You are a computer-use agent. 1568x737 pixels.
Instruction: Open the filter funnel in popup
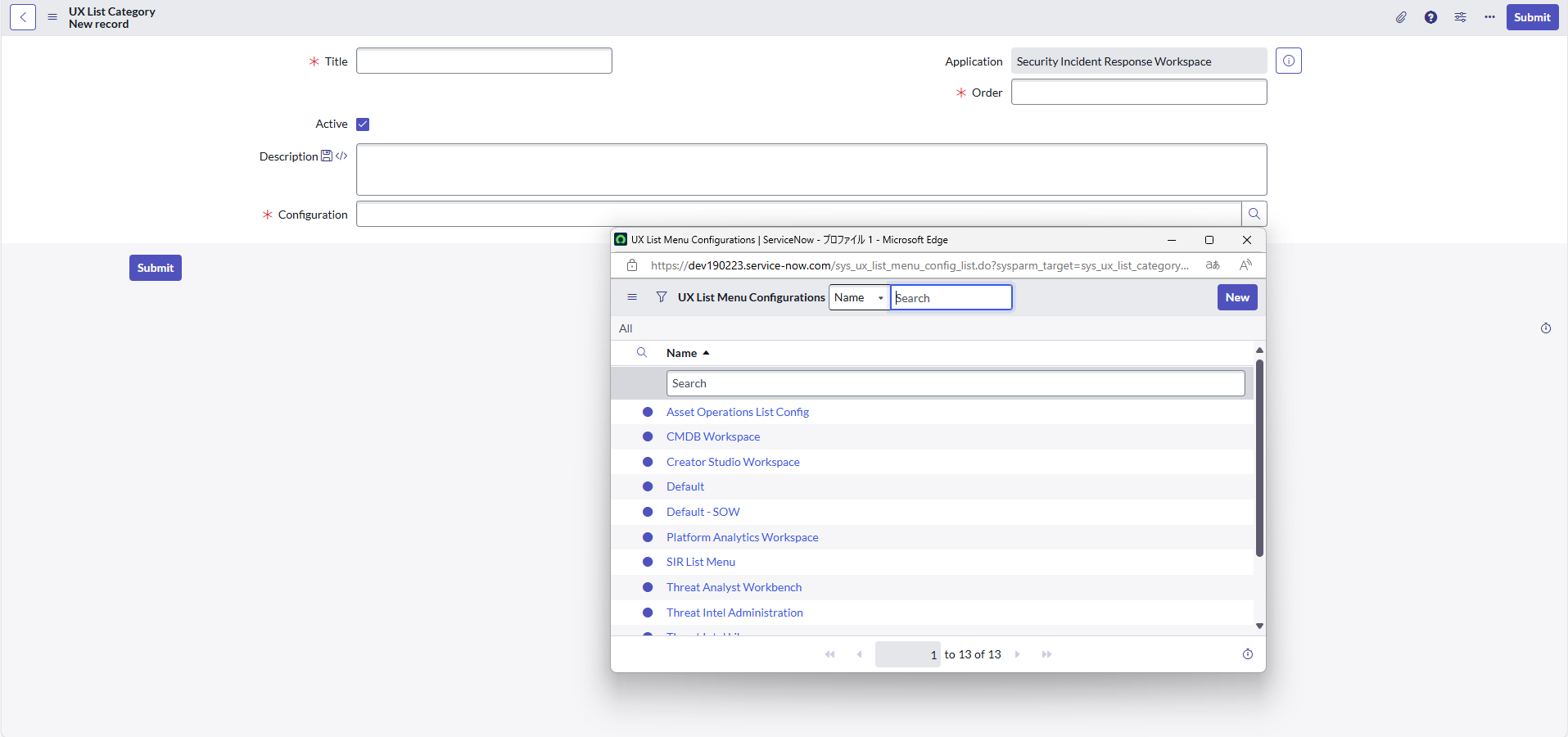point(662,297)
